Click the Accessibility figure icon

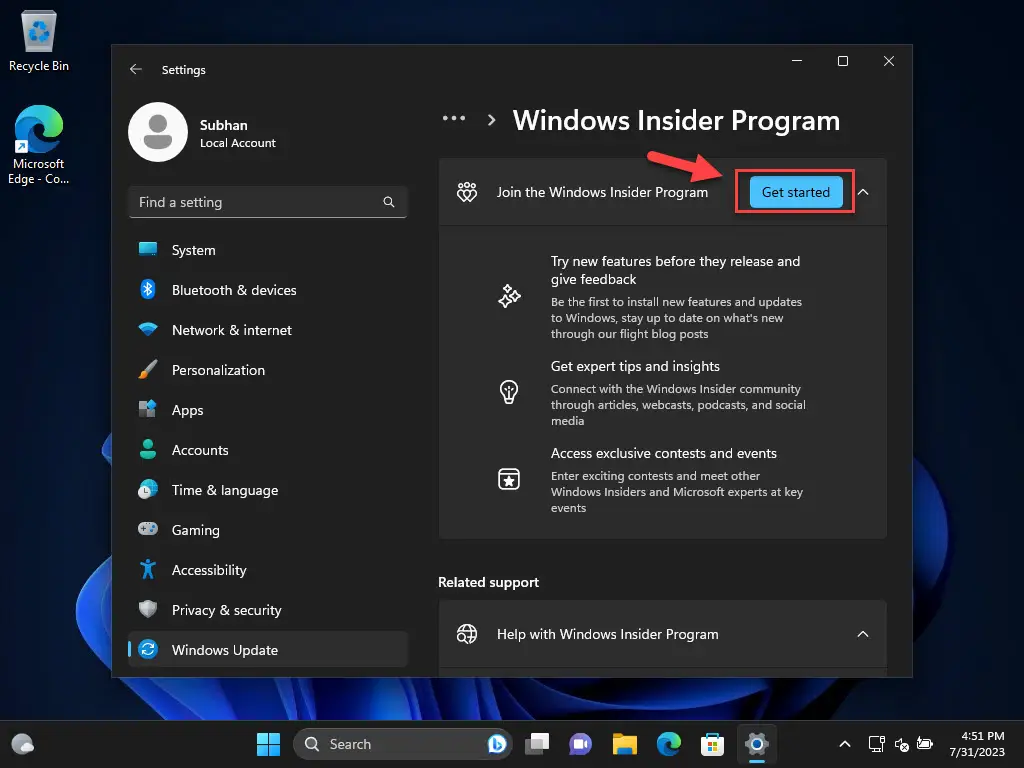point(148,569)
